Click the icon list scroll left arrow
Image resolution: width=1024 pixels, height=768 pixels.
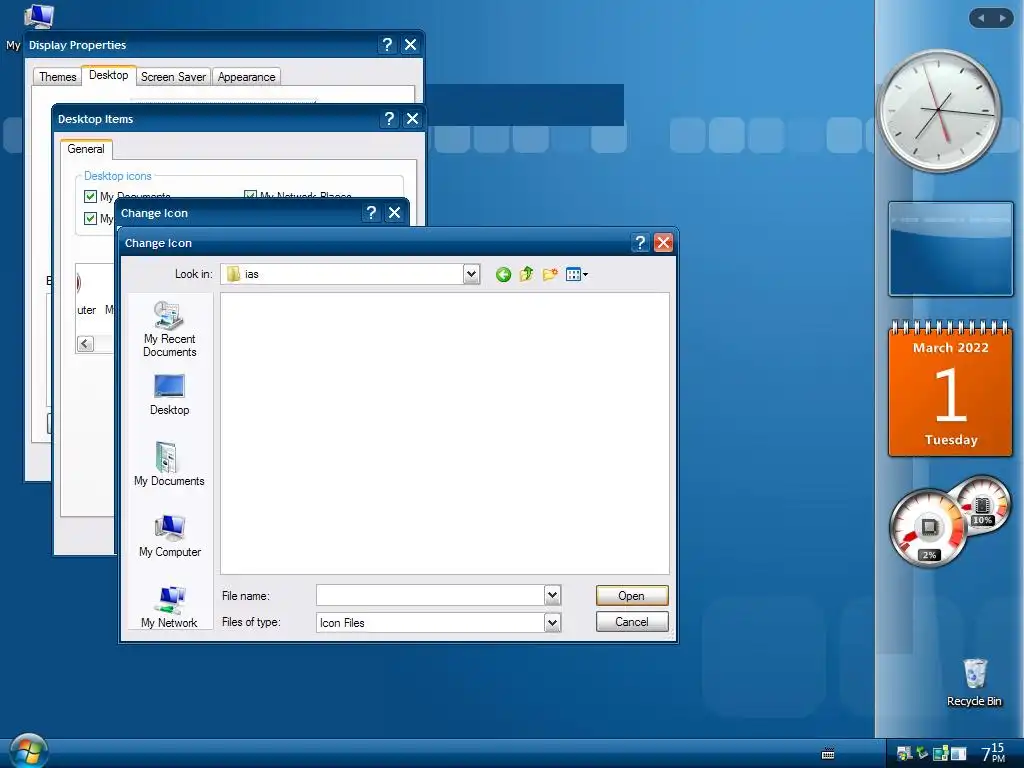(x=86, y=344)
